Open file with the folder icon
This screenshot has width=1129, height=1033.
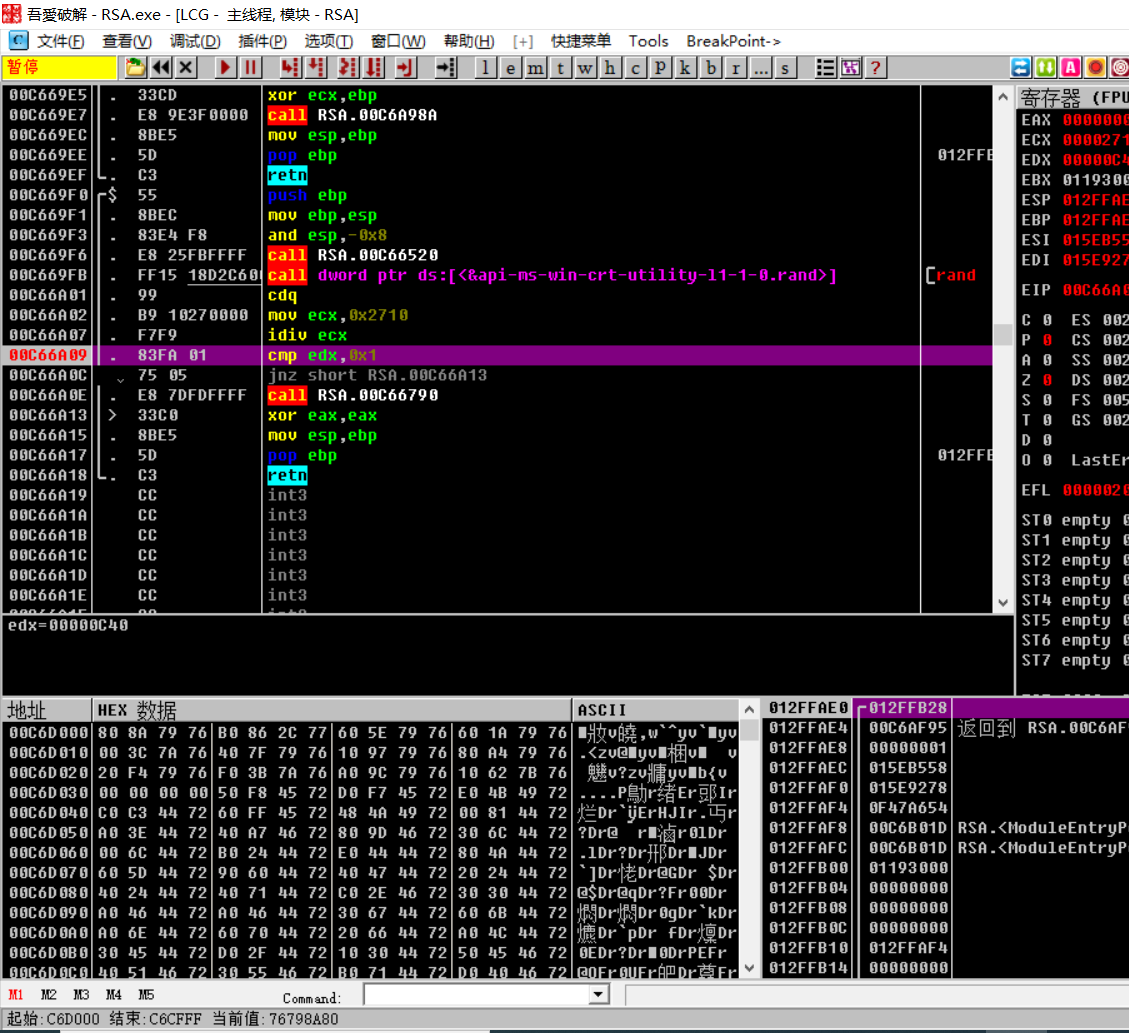(135, 68)
